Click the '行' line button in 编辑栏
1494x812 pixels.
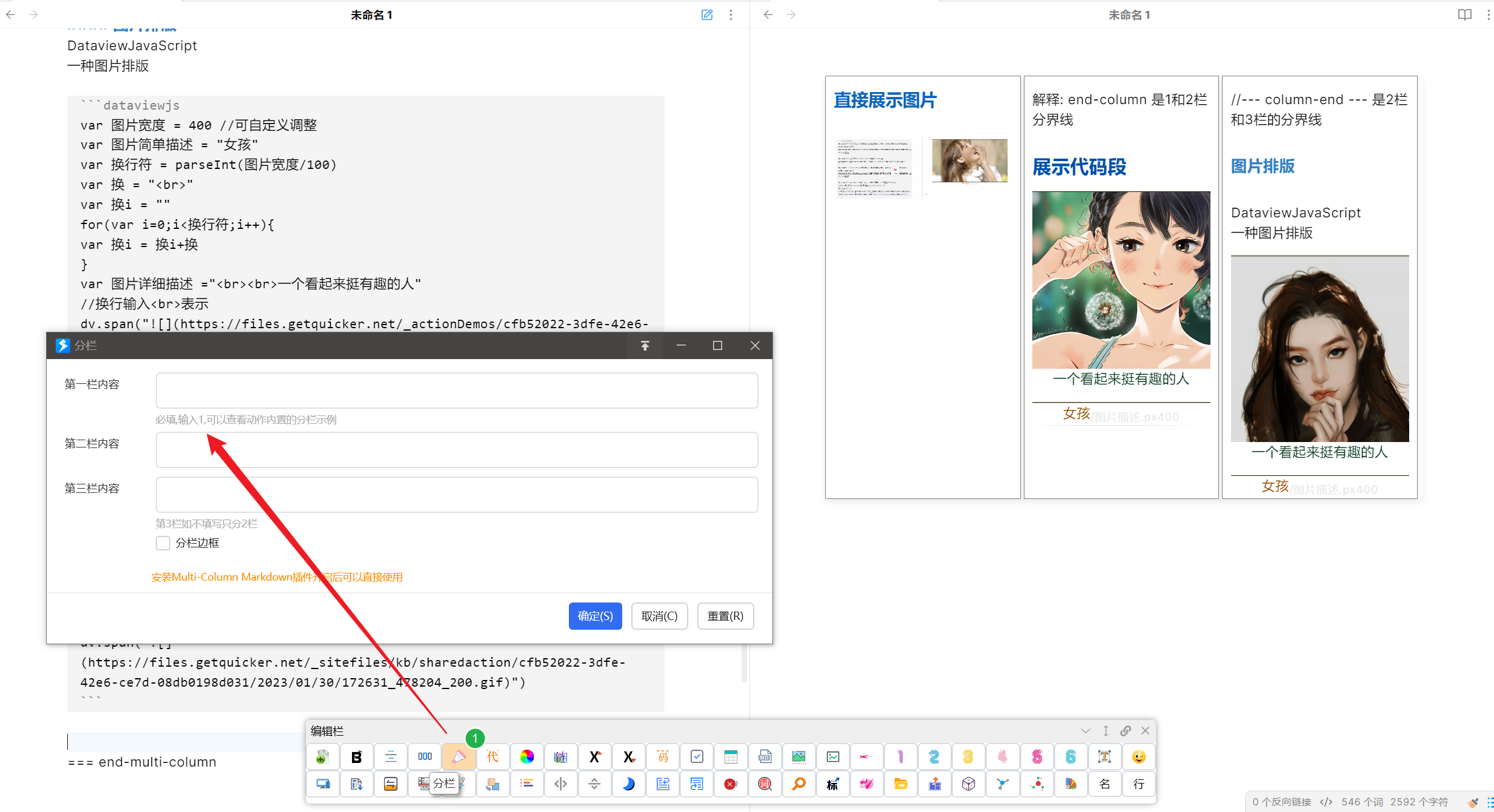click(x=1139, y=784)
